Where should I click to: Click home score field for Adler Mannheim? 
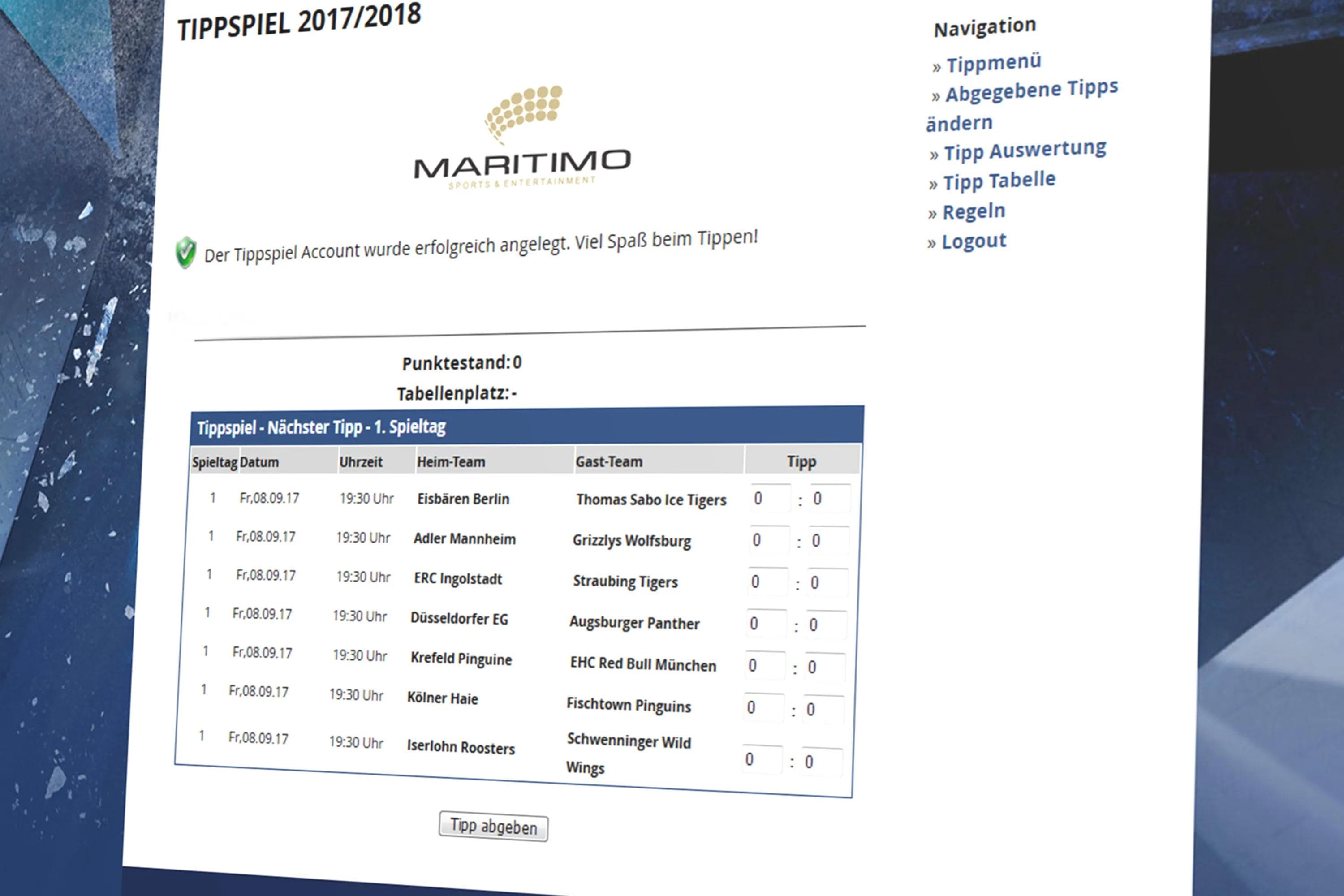point(770,539)
